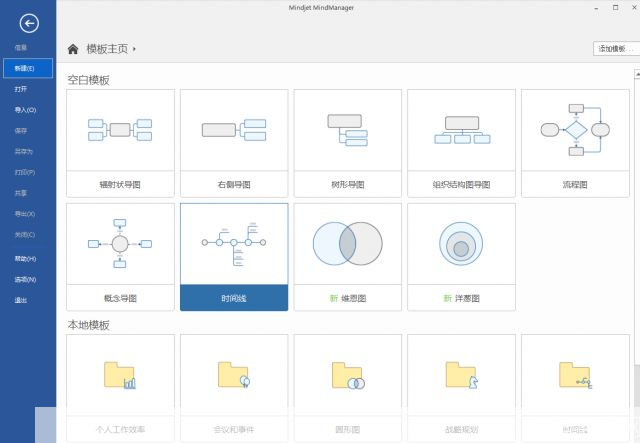Select 新建(E) in the sidebar

click(x=28, y=68)
